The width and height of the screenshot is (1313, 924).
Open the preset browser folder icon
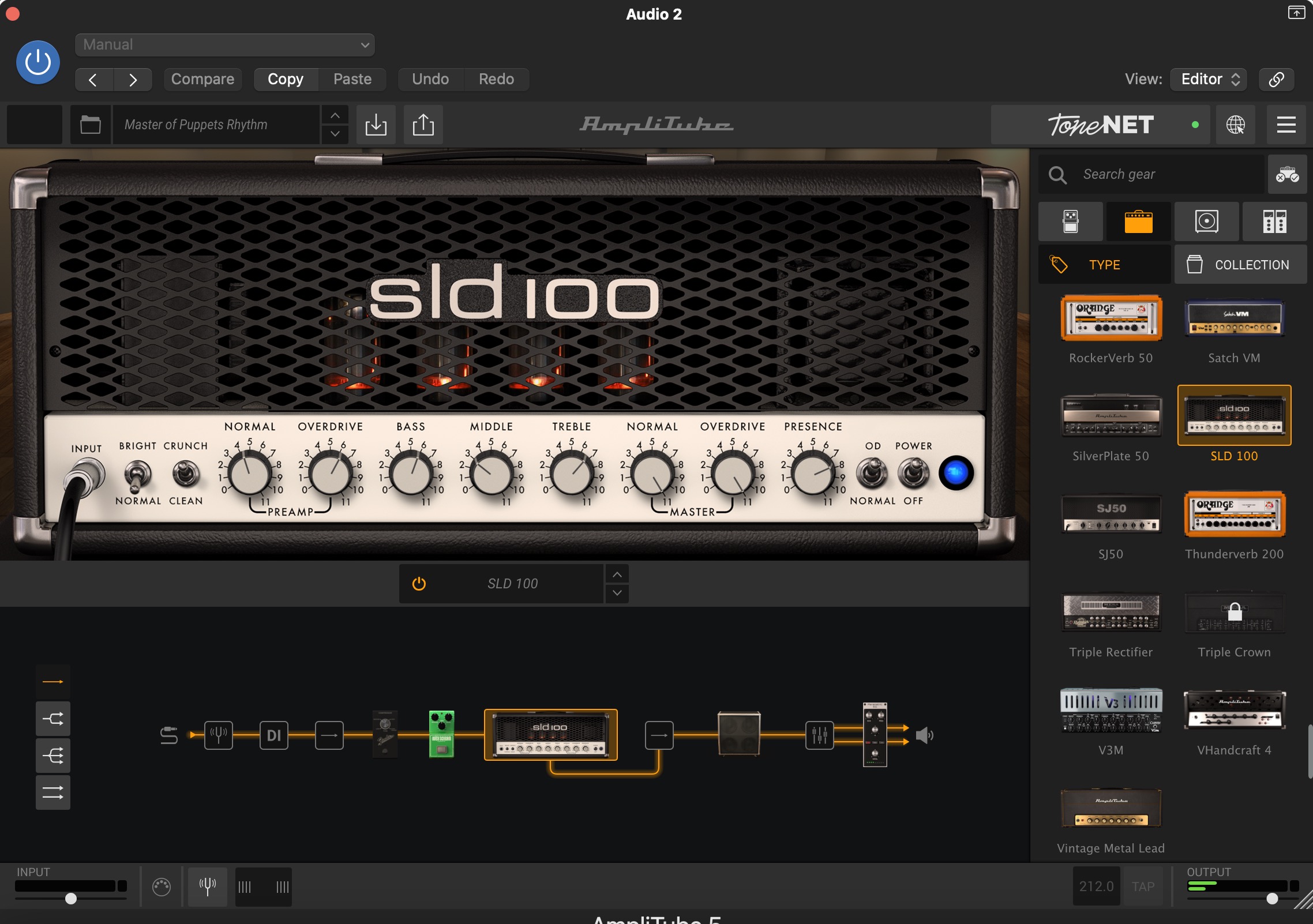(x=91, y=125)
